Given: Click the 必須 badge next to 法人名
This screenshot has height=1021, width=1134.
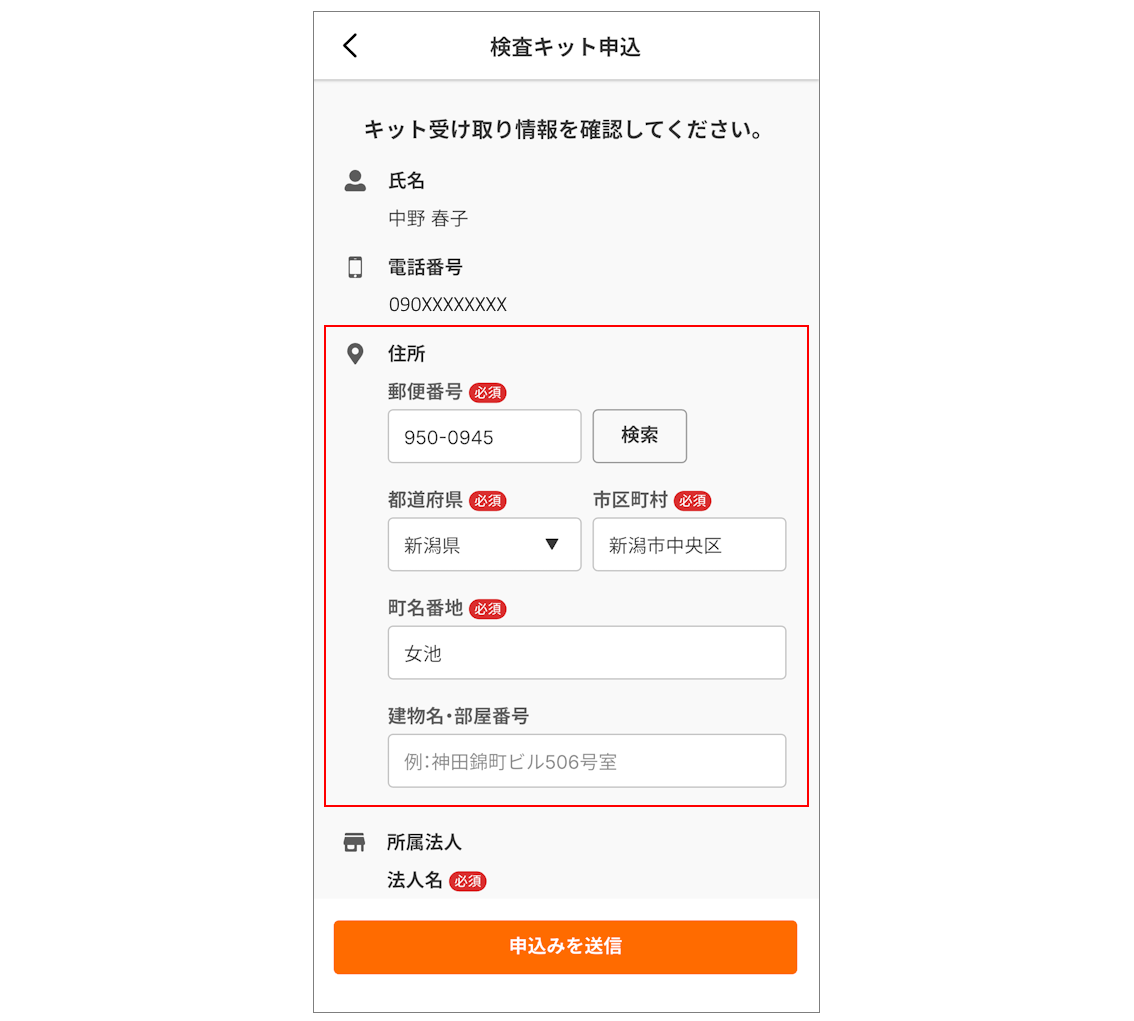Looking at the screenshot, I should pos(467,881).
